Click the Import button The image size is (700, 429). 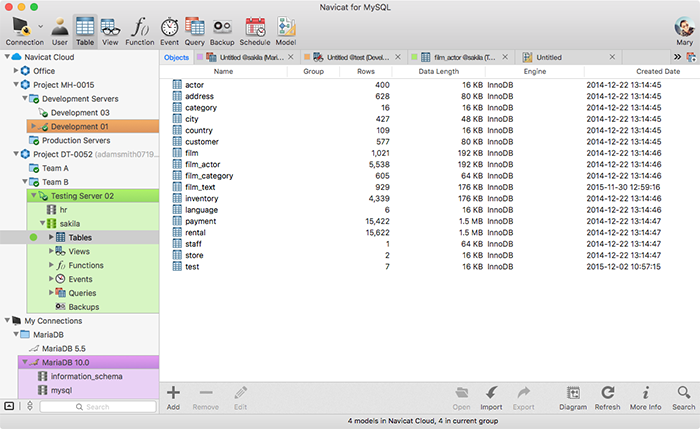491,398
